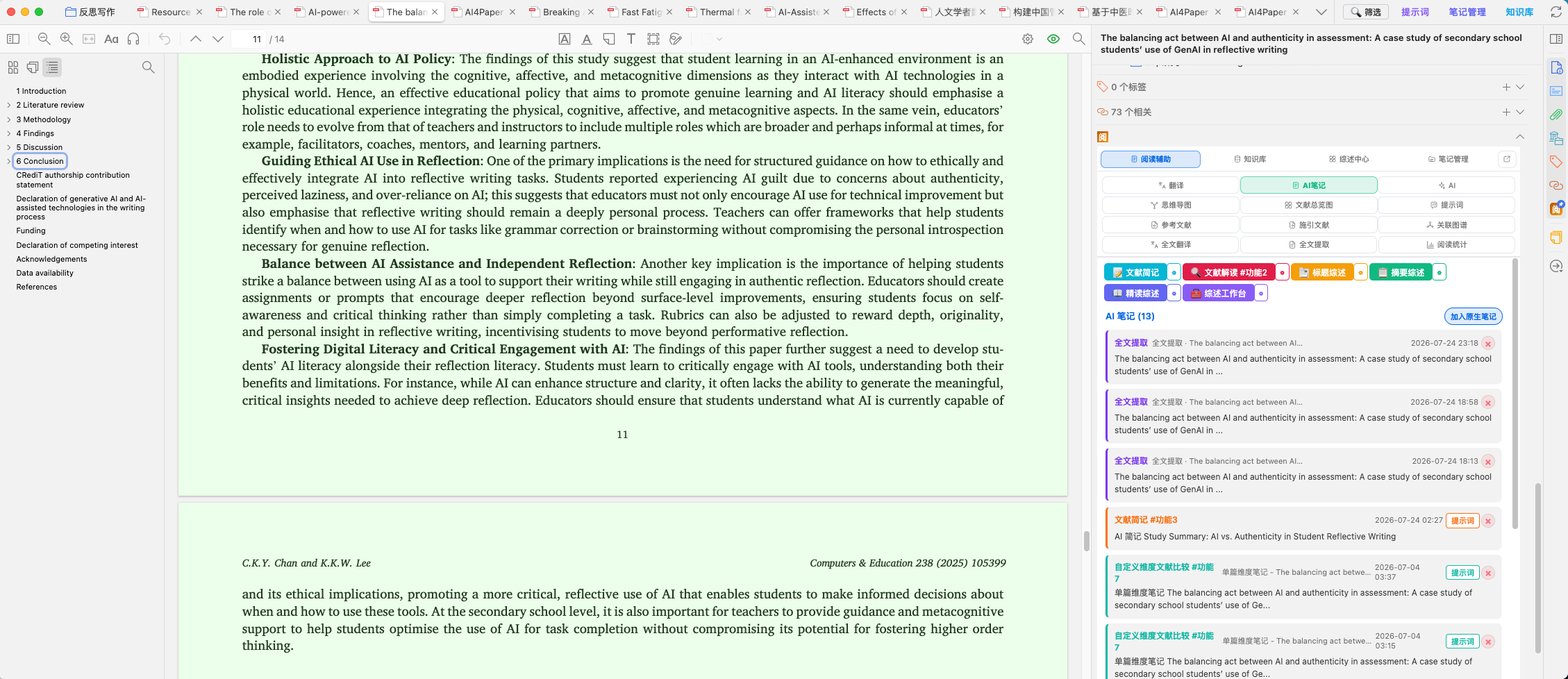Screen dimensions: 1568x679
Task: Click the 文献简记 action button
Action: point(1135,272)
